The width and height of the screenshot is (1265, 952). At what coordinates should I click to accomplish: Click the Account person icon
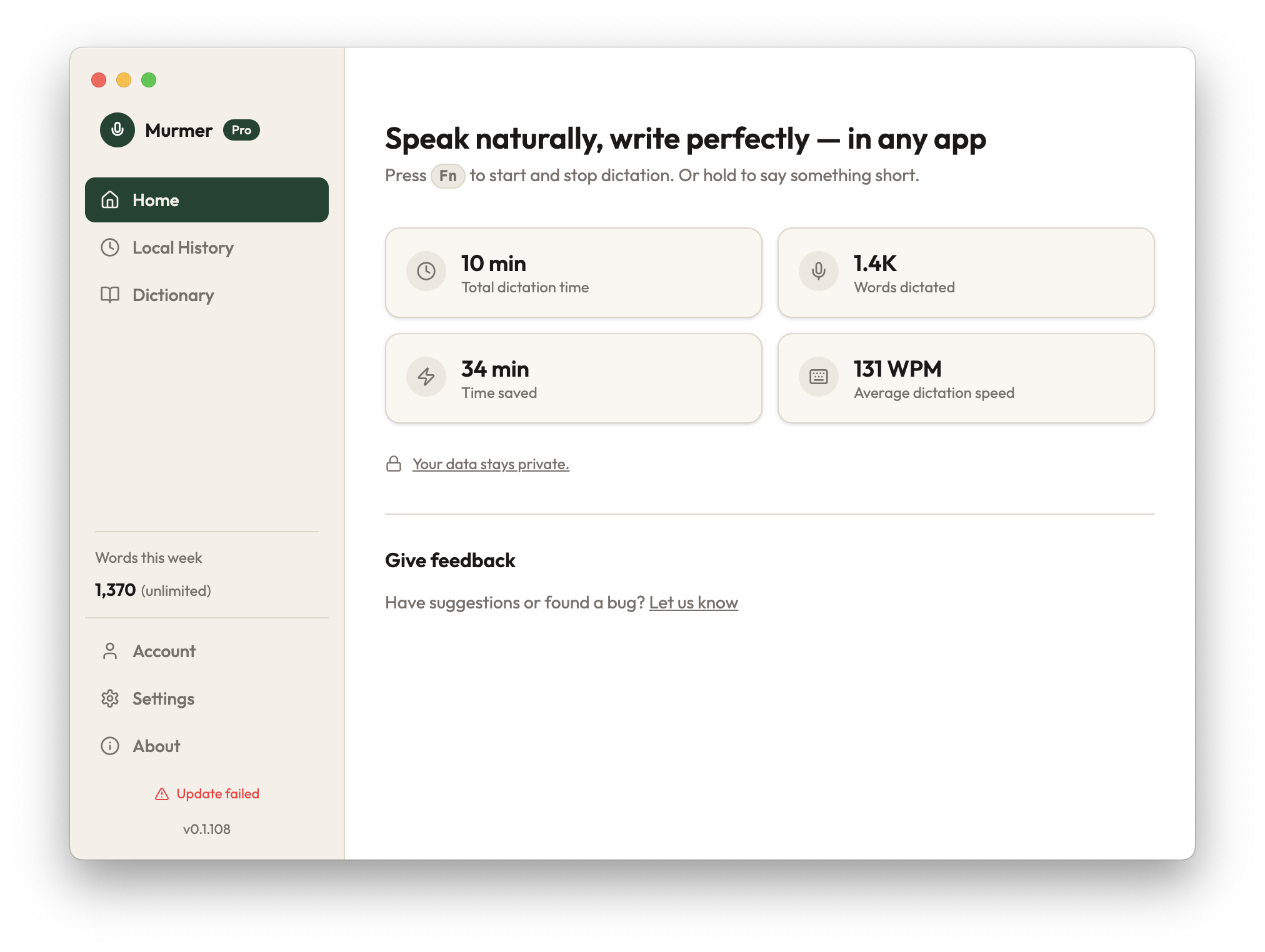coord(109,651)
